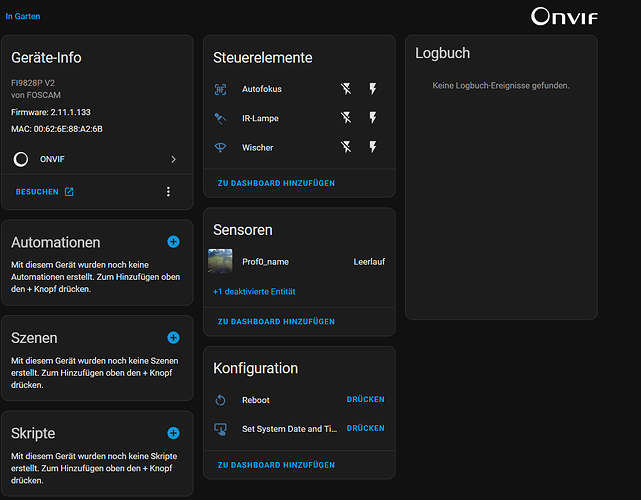Click the Automationen card heading
The width and height of the screenshot is (641, 500).
(56, 242)
